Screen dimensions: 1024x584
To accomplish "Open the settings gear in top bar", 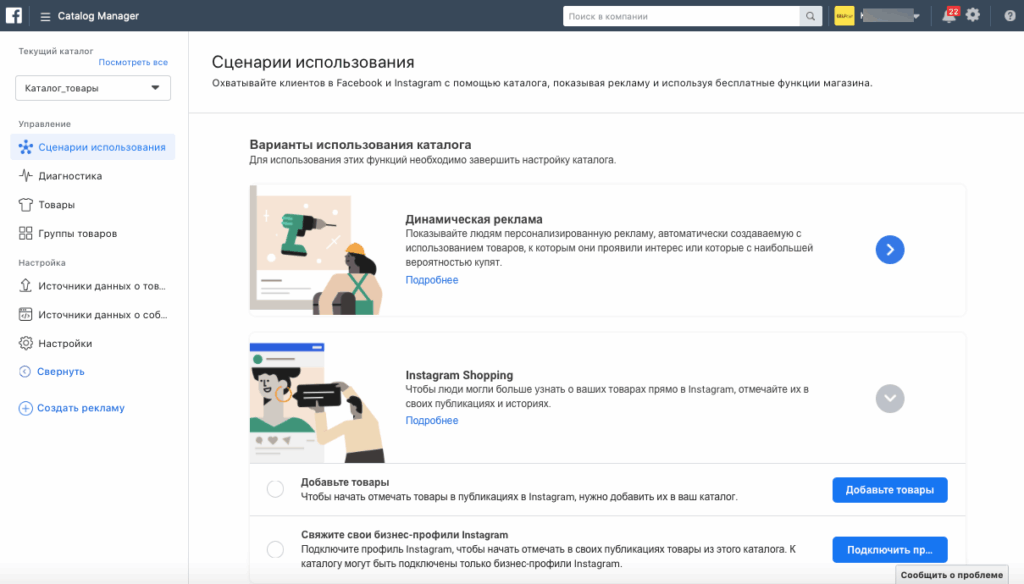I will coord(973,15).
